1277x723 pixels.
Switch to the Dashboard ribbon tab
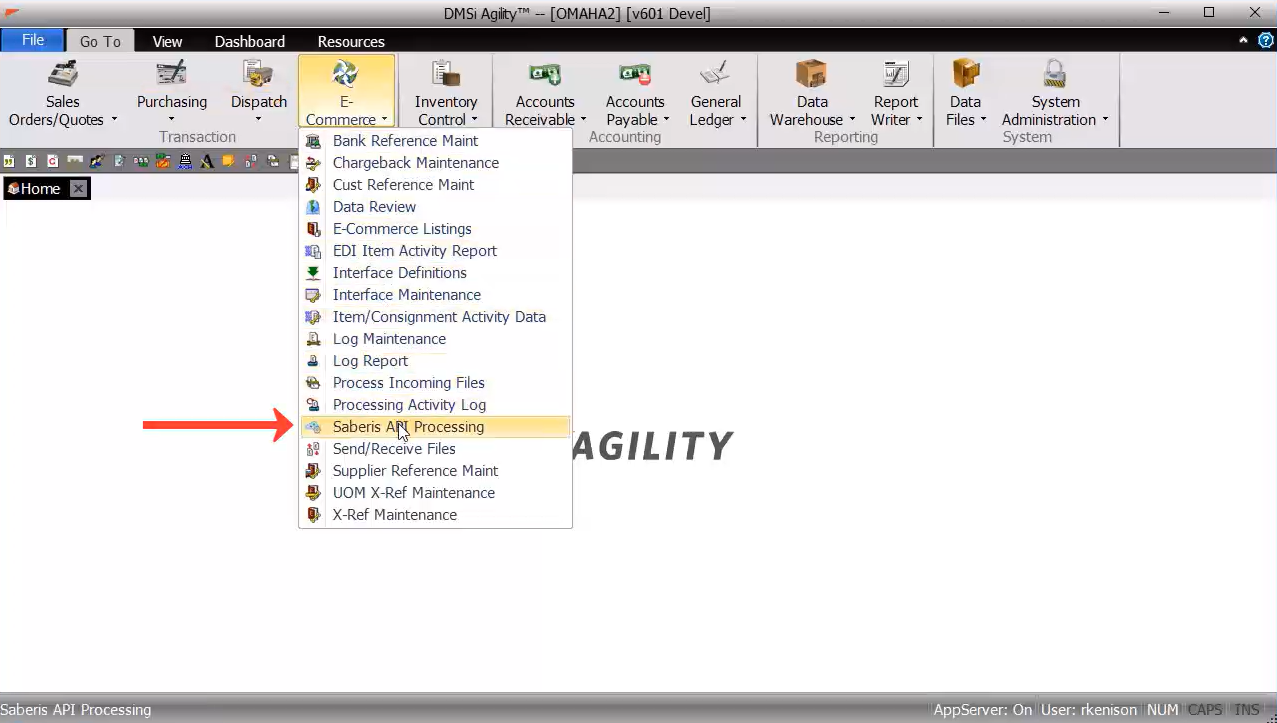[x=249, y=41]
